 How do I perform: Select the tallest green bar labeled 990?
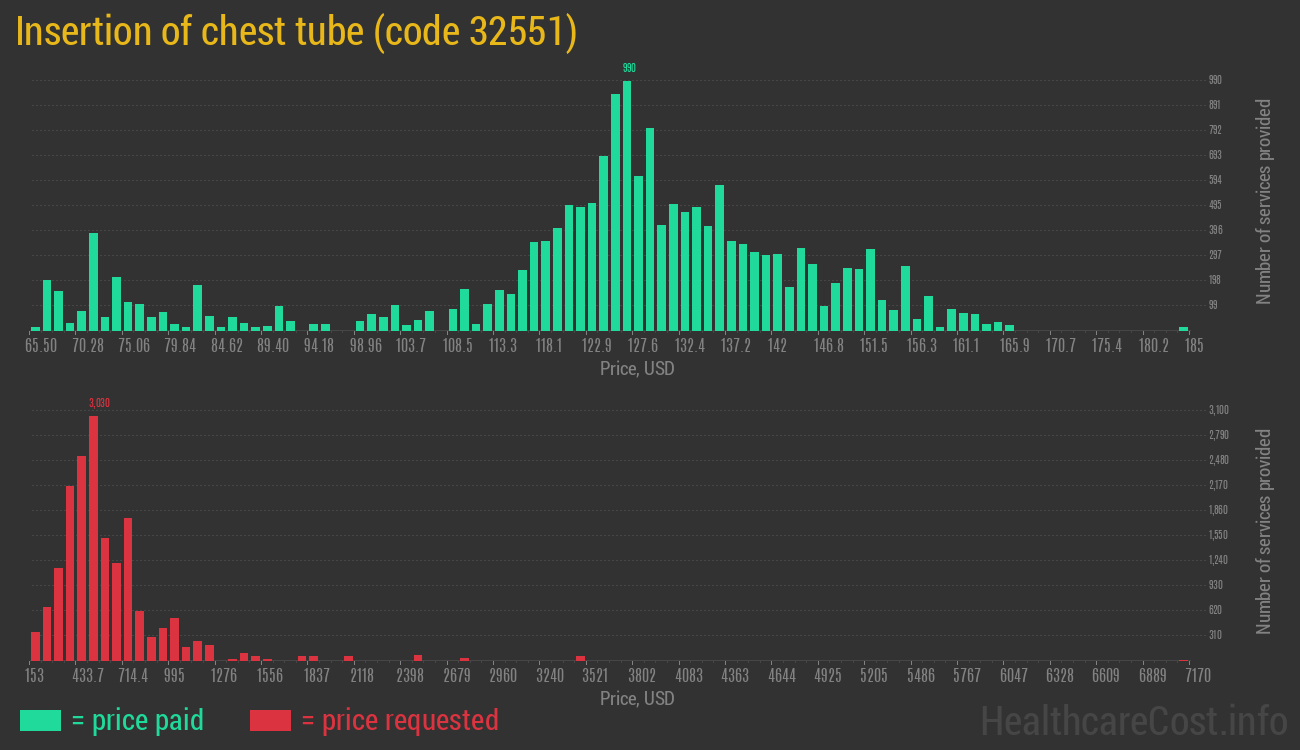coord(627,205)
